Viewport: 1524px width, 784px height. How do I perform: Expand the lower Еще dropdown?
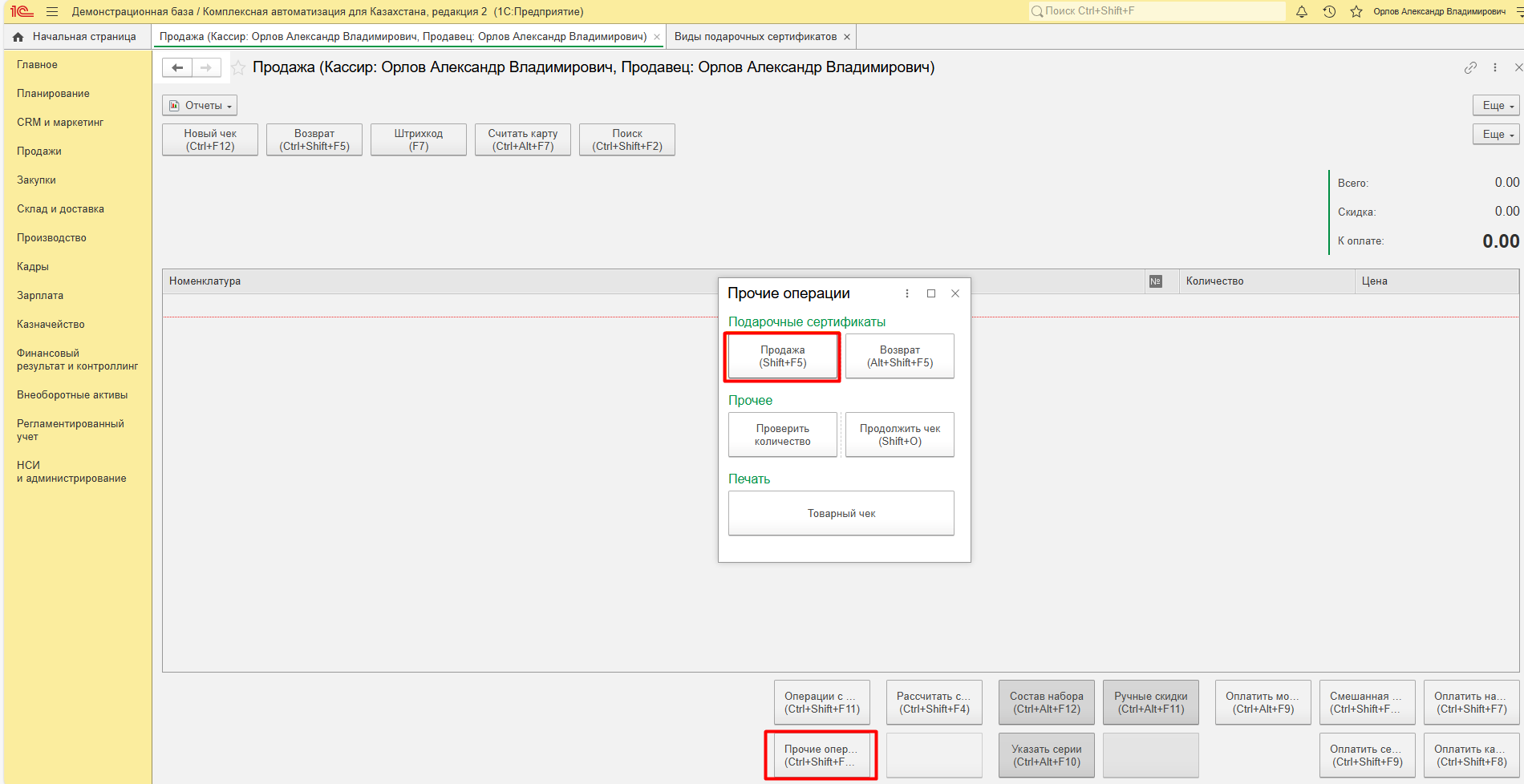(1497, 135)
